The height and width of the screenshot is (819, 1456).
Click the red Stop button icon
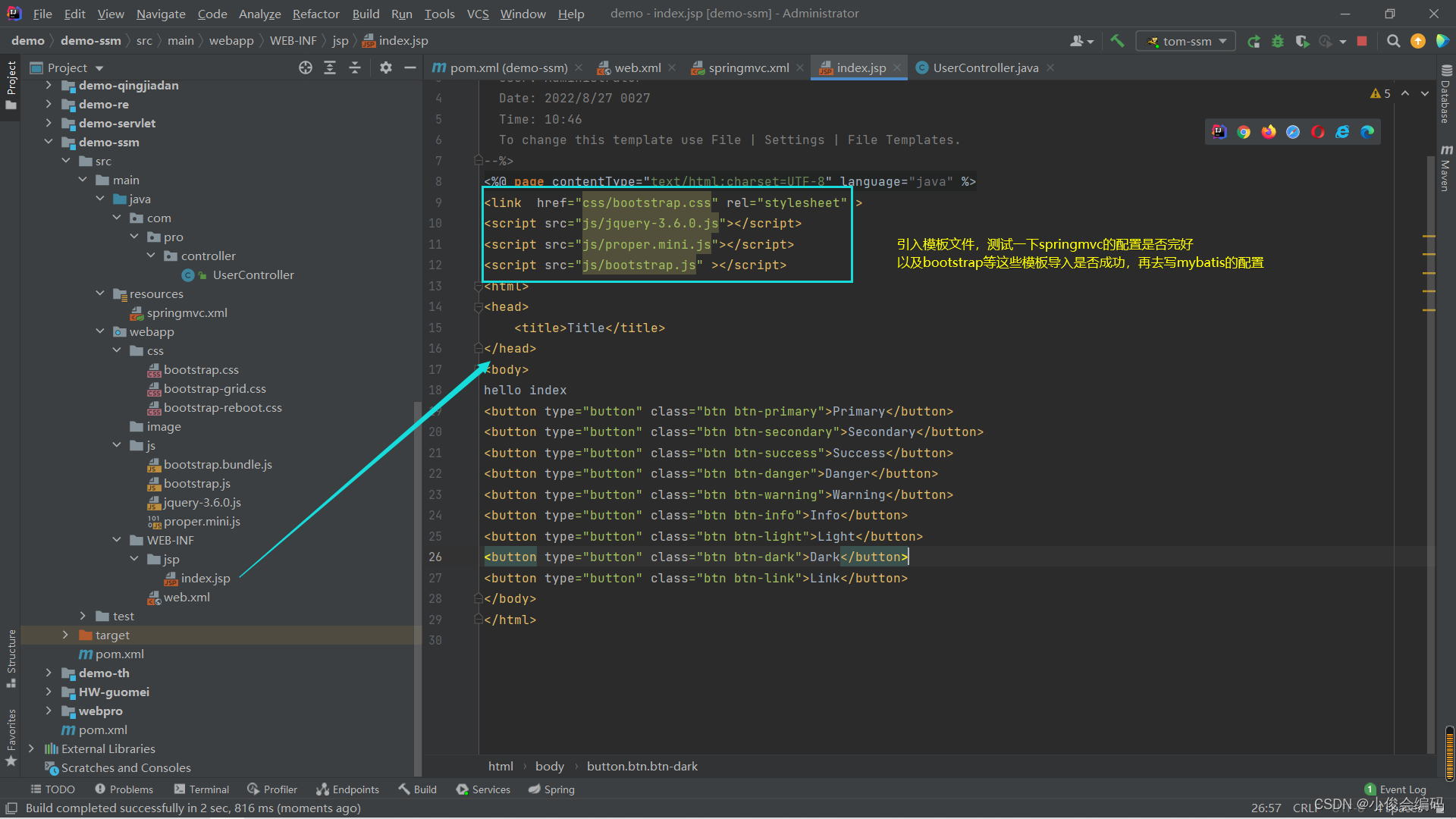pyautogui.click(x=1362, y=41)
